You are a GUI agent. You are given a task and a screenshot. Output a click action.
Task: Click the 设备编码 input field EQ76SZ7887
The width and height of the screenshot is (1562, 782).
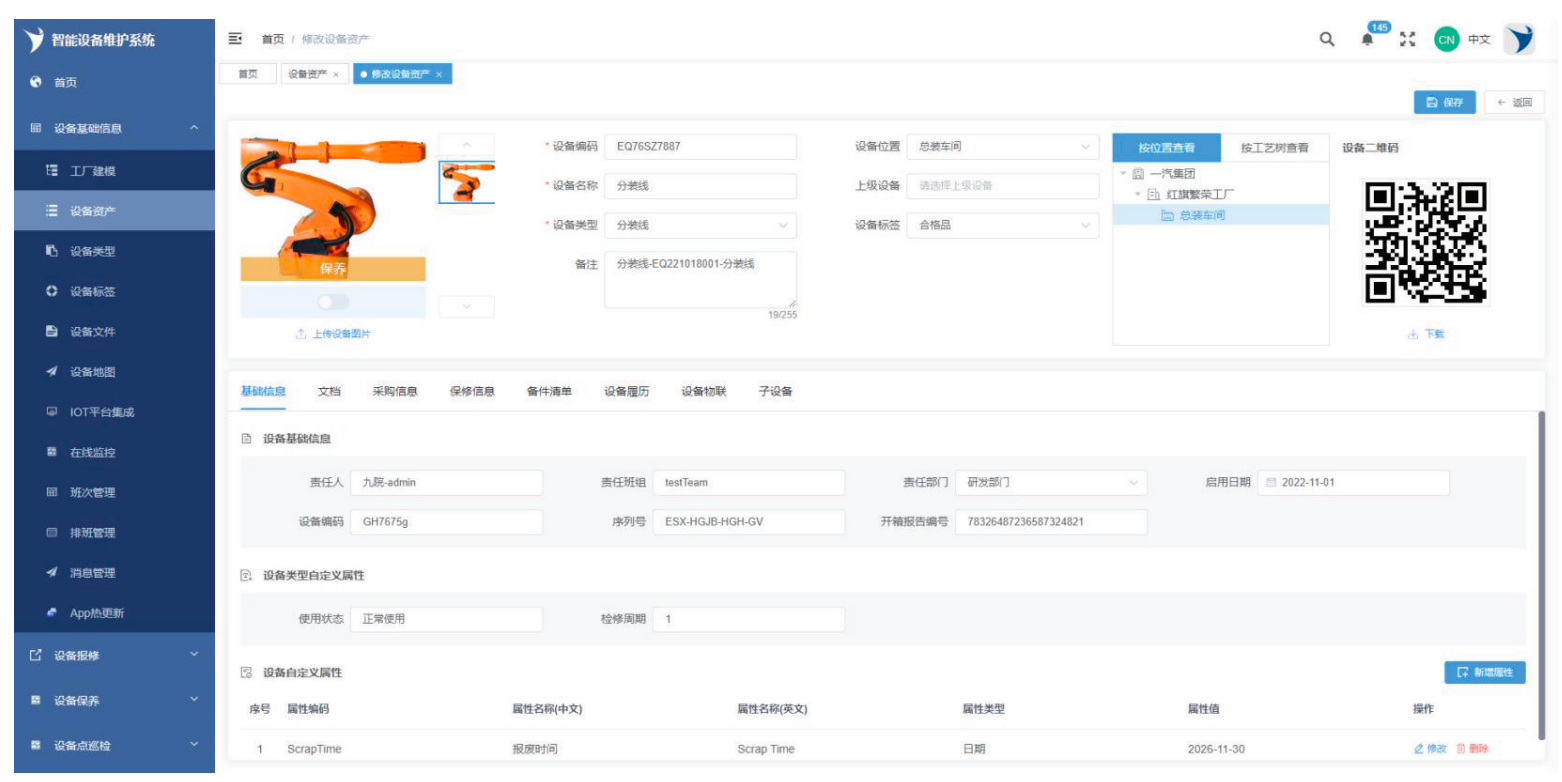pyautogui.click(x=700, y=147)
